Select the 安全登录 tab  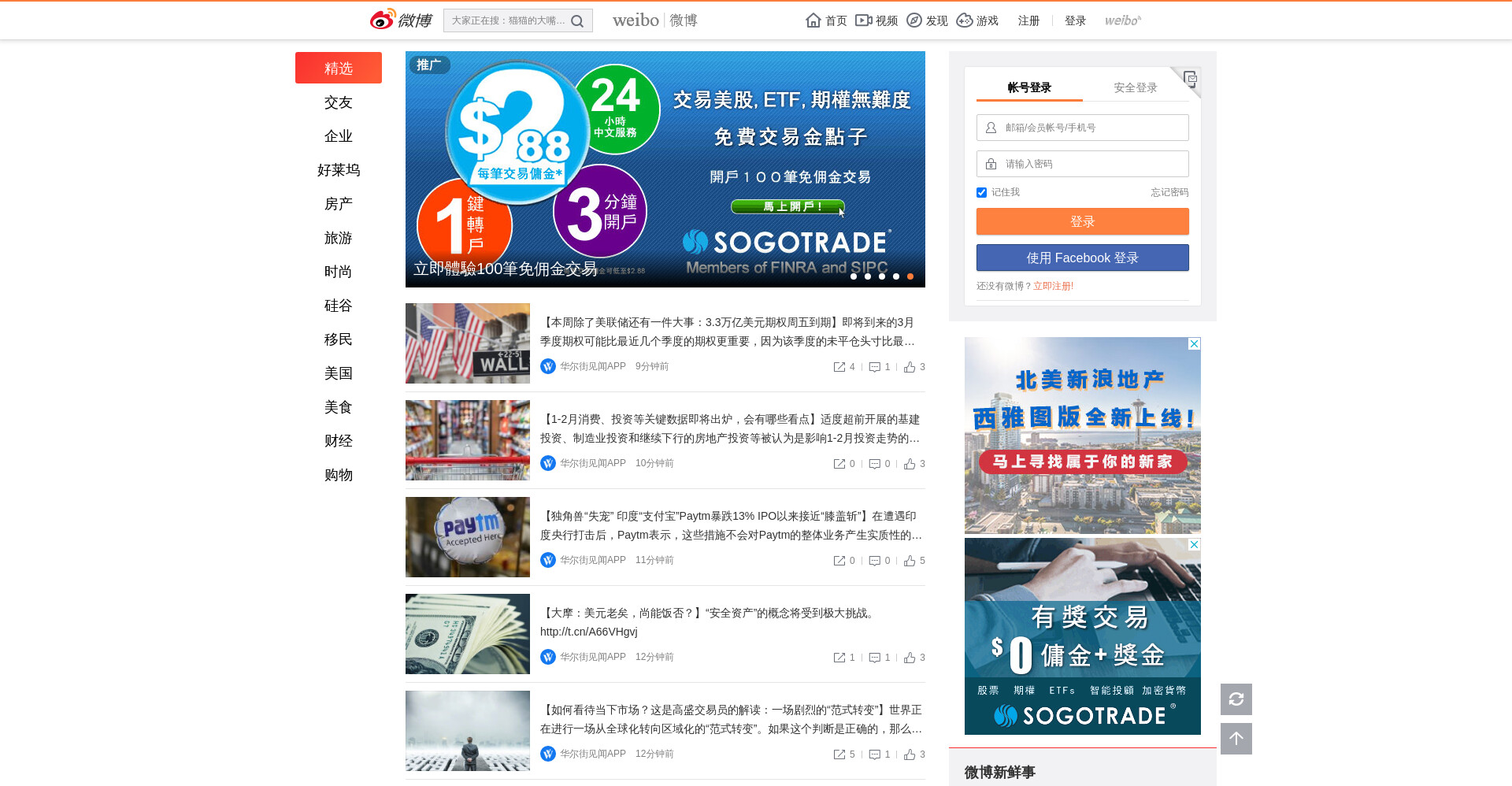pos(1135,87)
